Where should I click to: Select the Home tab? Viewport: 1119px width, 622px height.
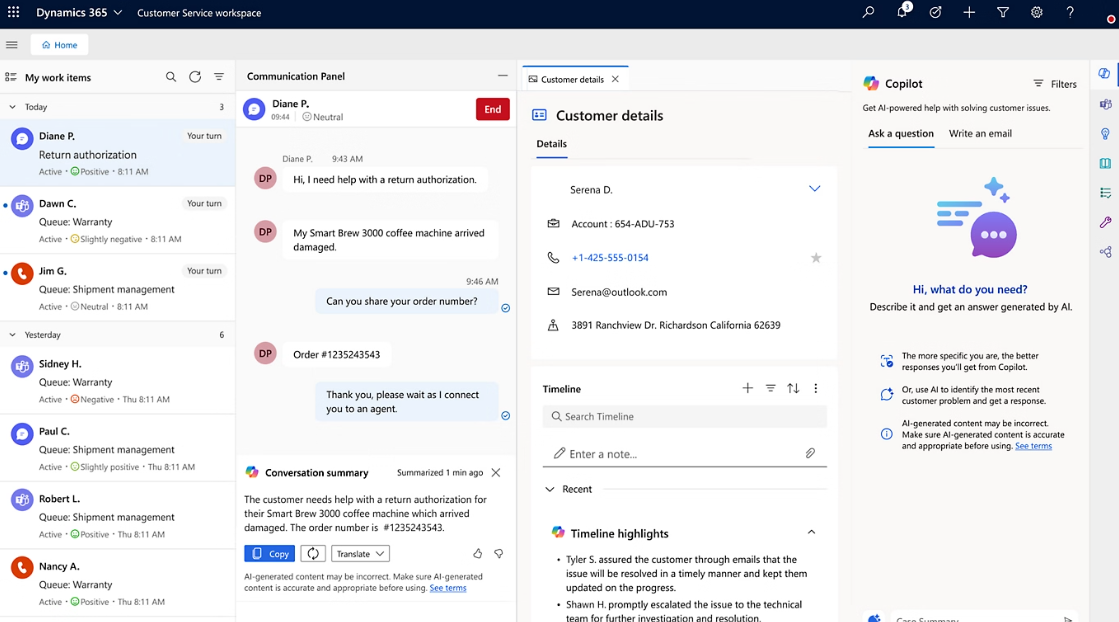(x=59, y=44)
